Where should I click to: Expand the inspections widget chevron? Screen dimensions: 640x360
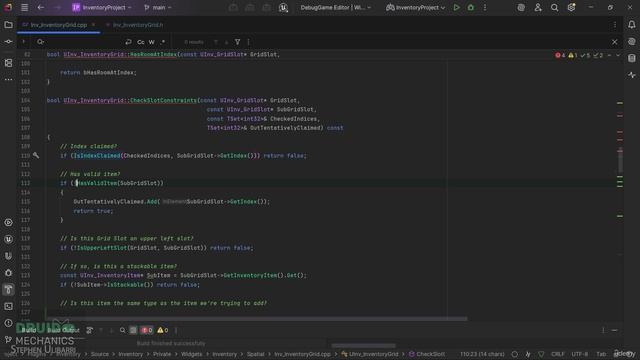point(618,55)
